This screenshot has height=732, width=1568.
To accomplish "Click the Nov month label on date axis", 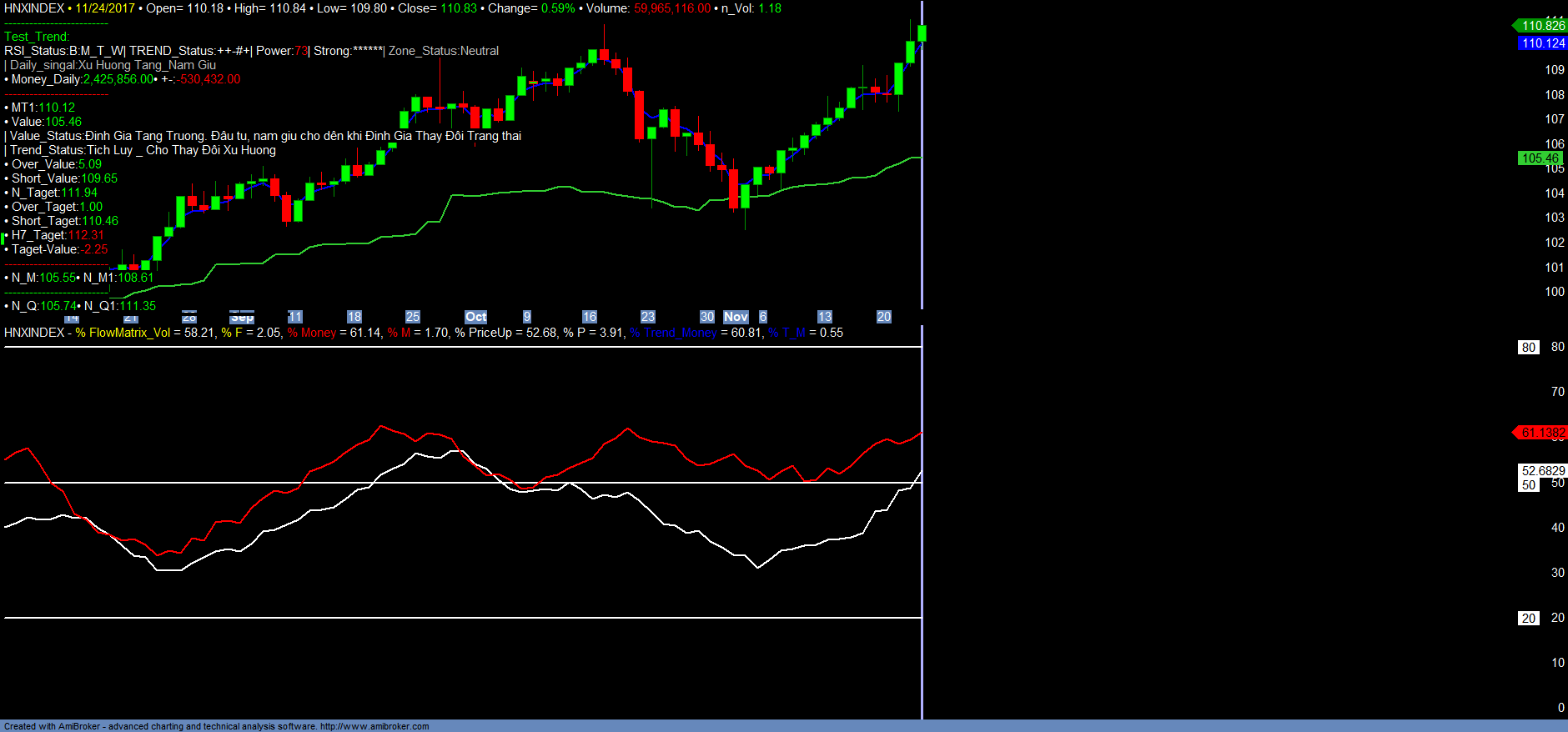I will pyautogui.click(x=736, y=317).
